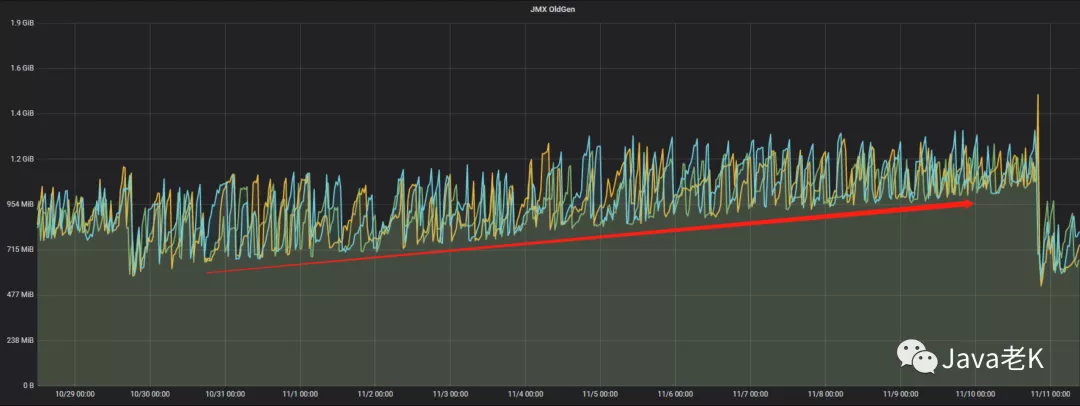Viewport: 1080px width, 406px height.
Task: Click the 1.4 GiB y-axis label
Action: point(21,113)
